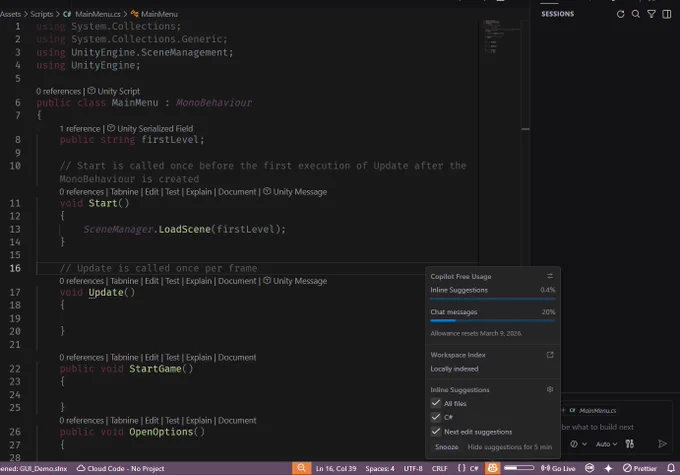Click the SESSIONS panel title

558,14
